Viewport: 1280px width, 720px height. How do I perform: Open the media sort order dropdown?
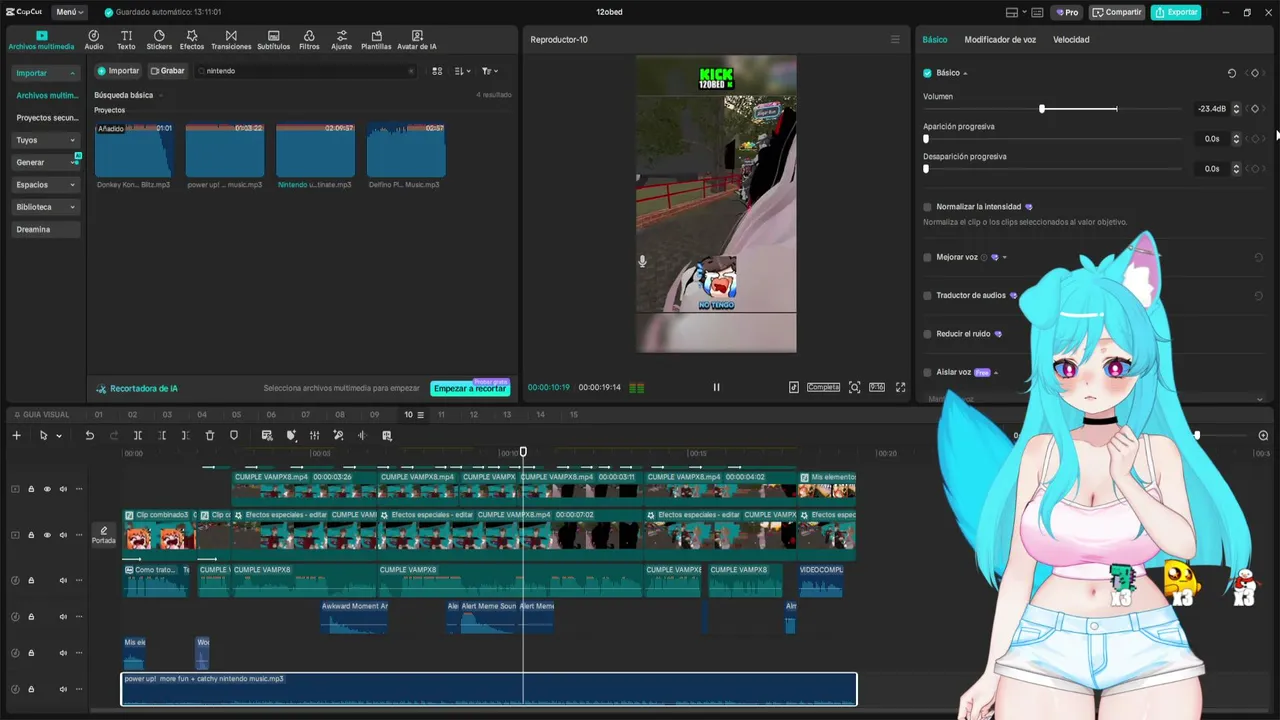coord(462,71)
